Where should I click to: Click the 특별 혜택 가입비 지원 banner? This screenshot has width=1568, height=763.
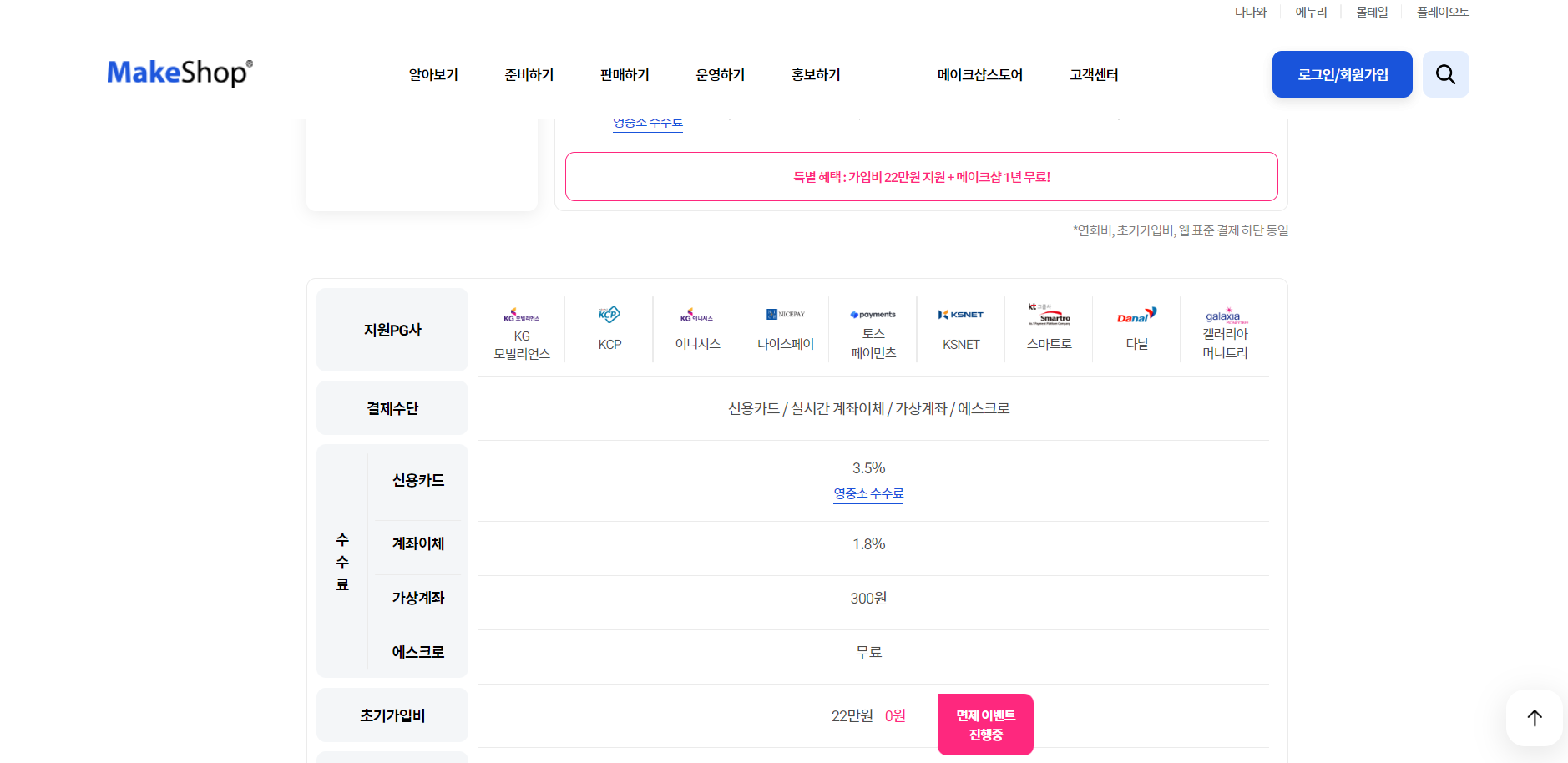[922, 176]
